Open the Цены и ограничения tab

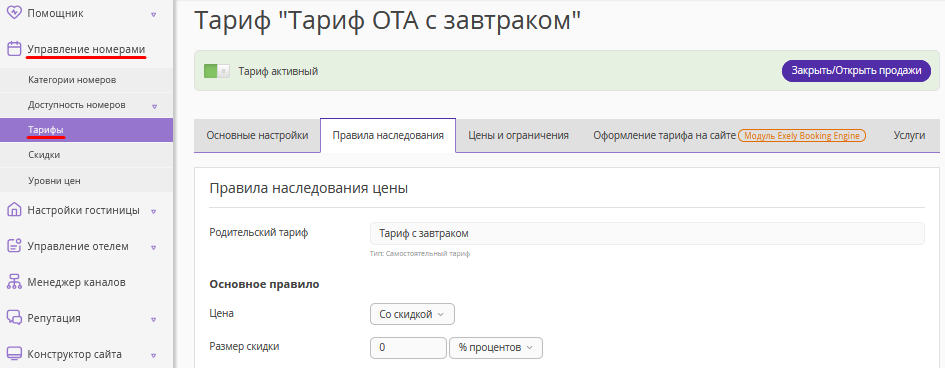pos(519,136)
